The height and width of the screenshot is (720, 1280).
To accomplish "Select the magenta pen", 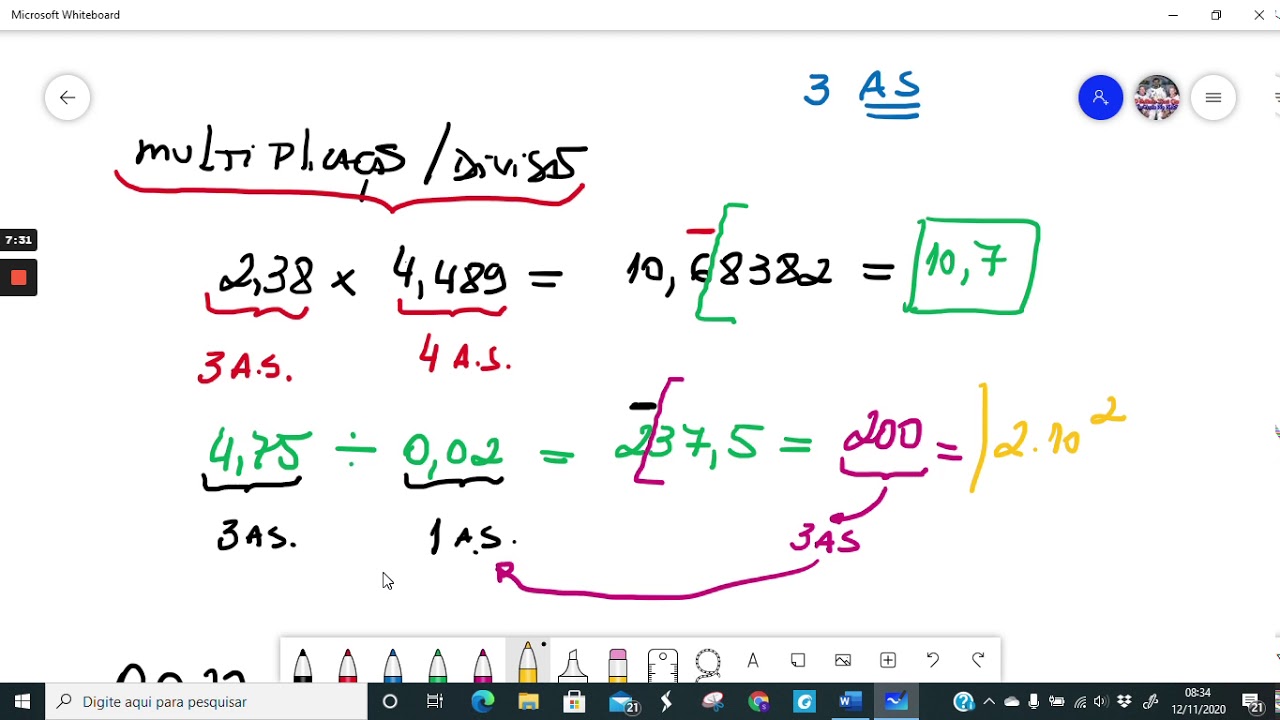I will 482,665.
